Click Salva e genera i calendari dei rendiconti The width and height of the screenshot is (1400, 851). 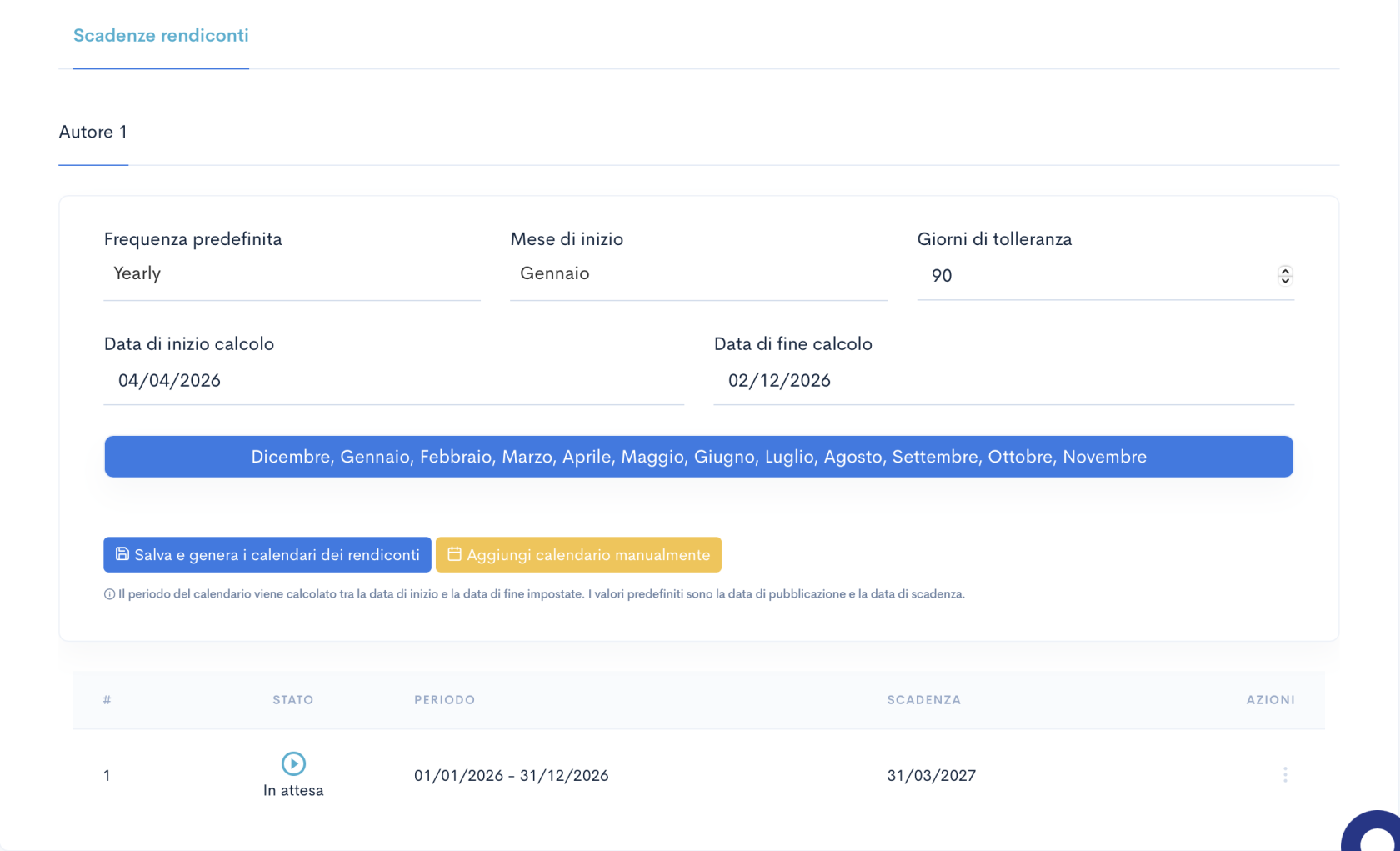[x=267, y=555]
